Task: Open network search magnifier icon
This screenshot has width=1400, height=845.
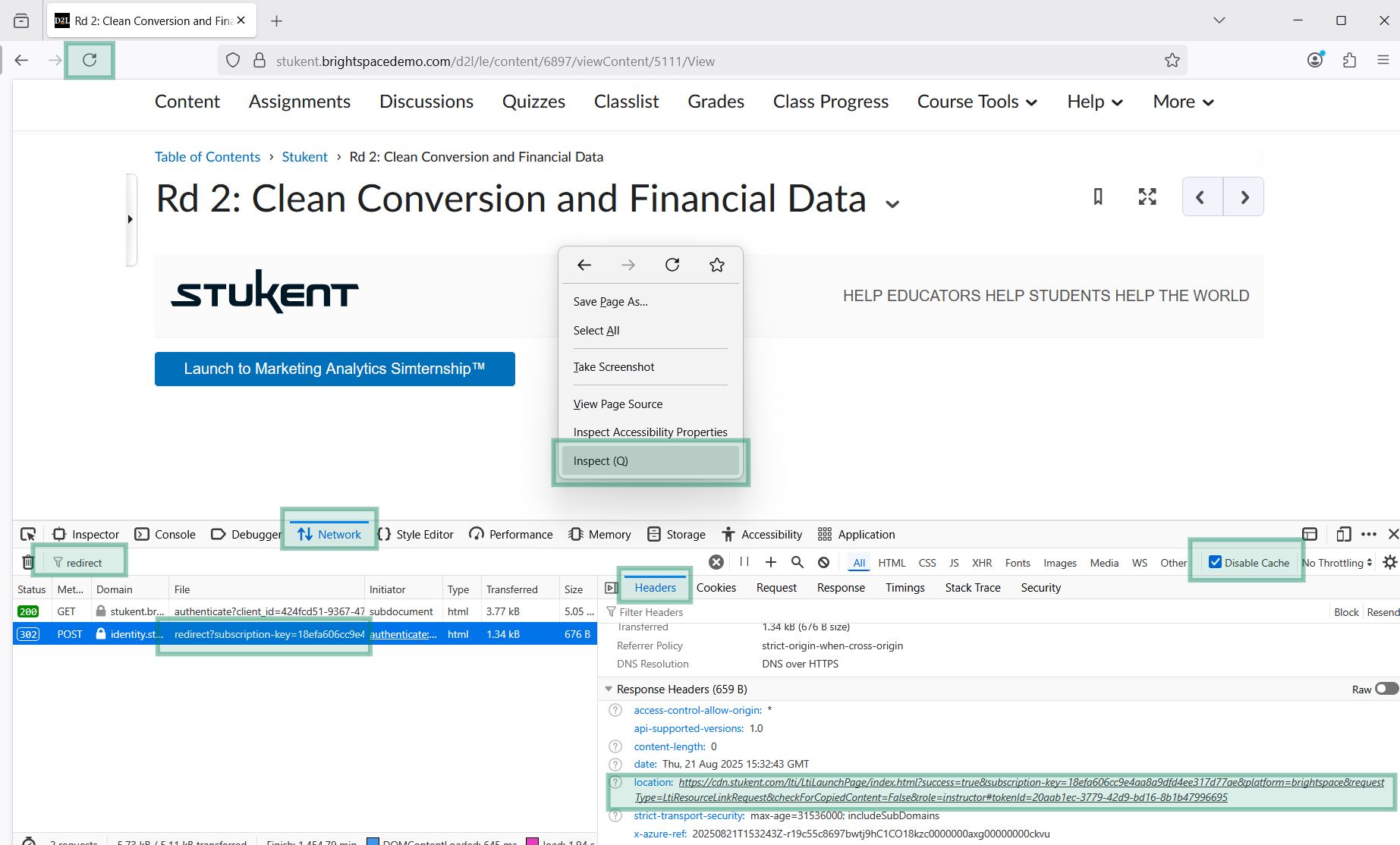Action: (798, 562)
